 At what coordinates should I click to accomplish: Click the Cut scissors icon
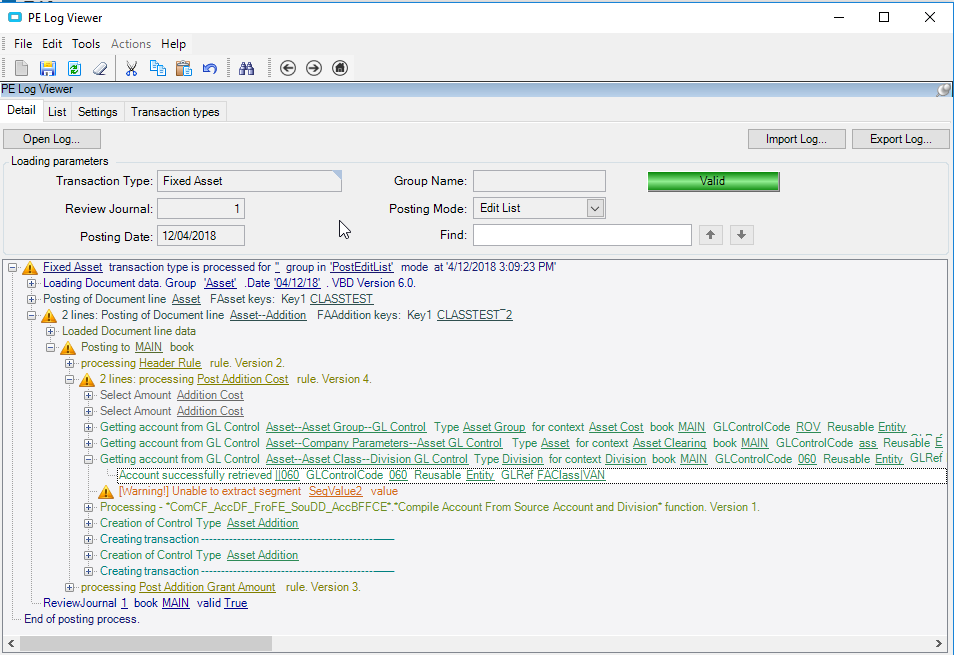point(131,68)
